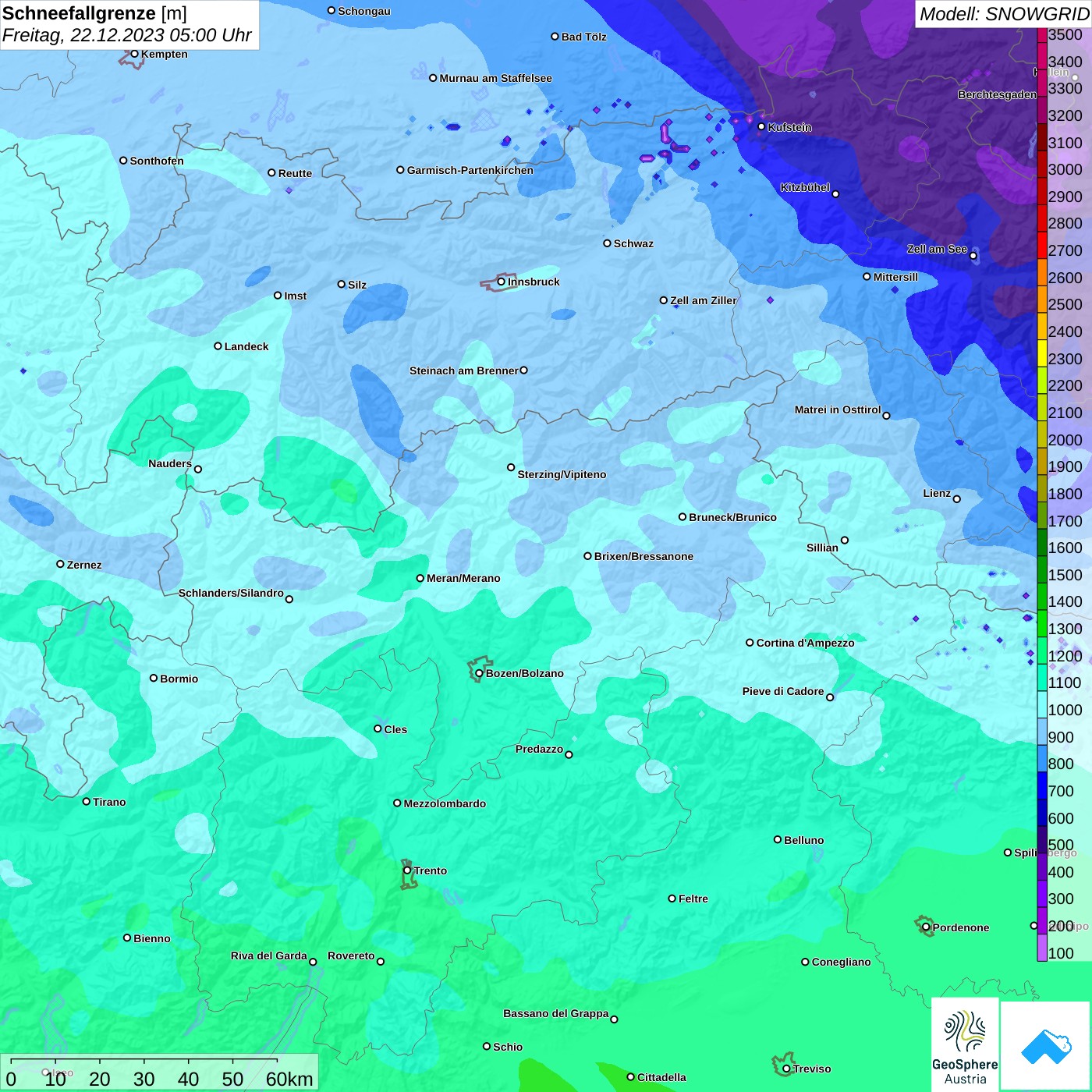Click the Lienz location dot
This screenshot has height=1092, width=1092.
coord(957,499)
